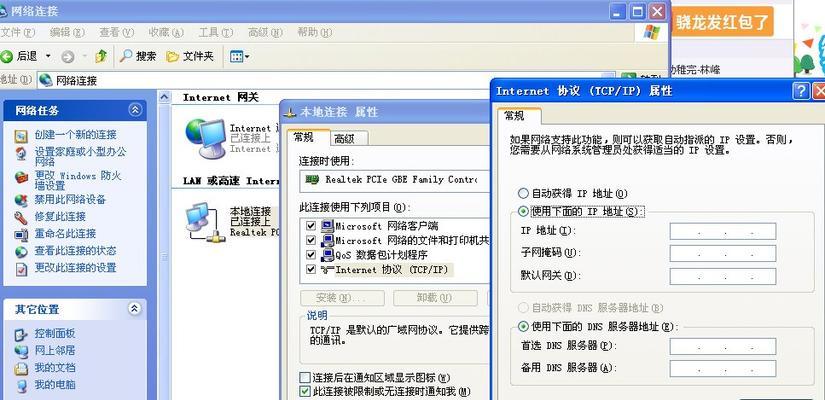
Task: Open the 查看(V) menu
Action: tap(116, 32)
